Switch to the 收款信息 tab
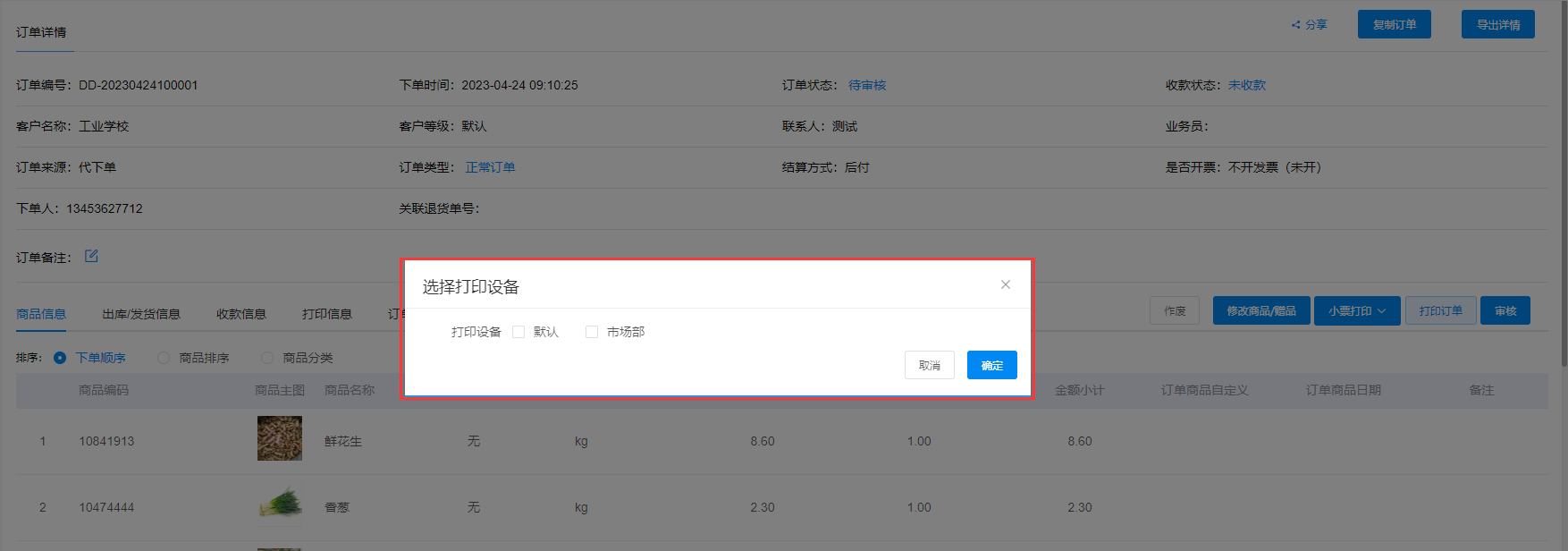1568x551 pixels. coord(240,314)
